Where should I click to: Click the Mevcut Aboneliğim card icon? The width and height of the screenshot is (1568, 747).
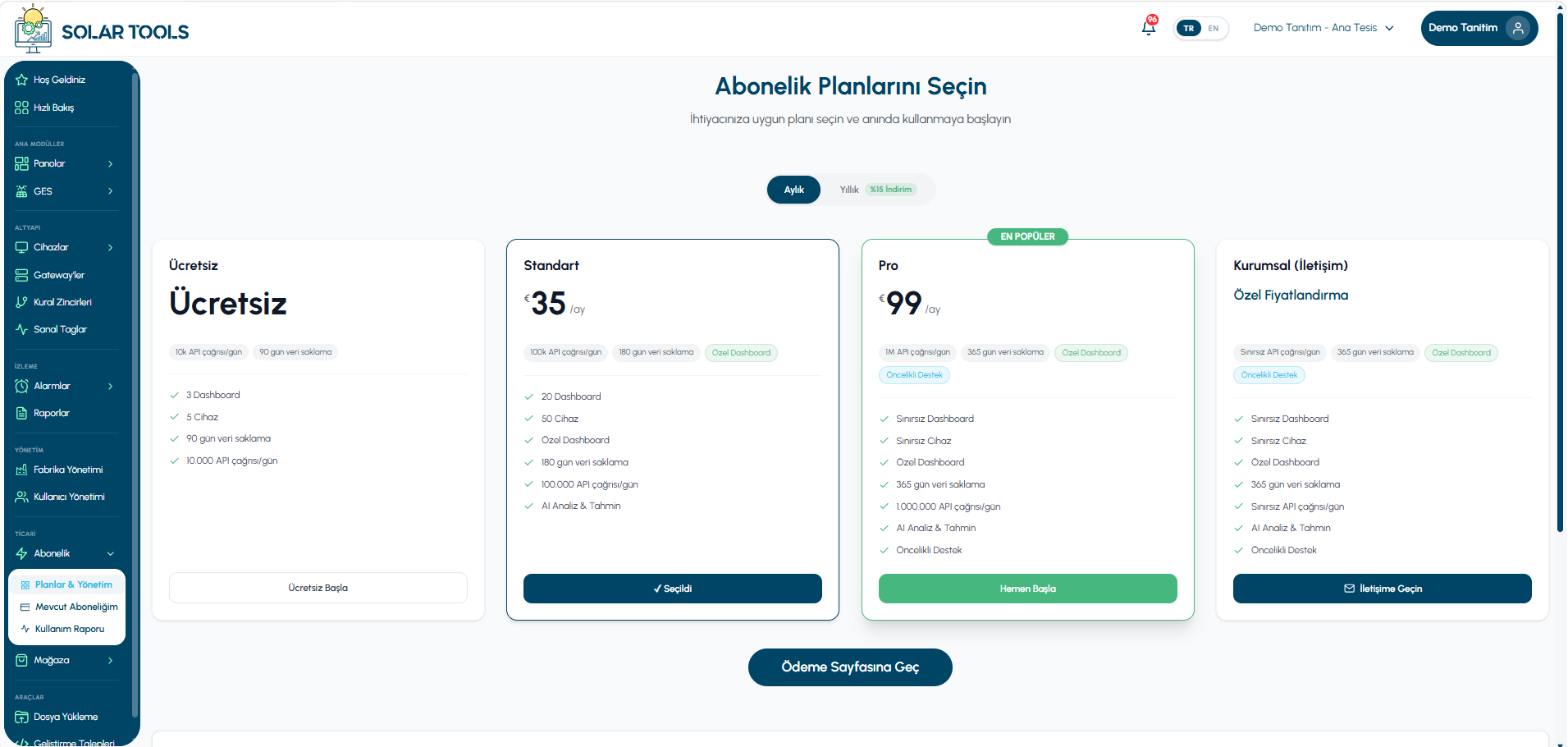(25, 607)
